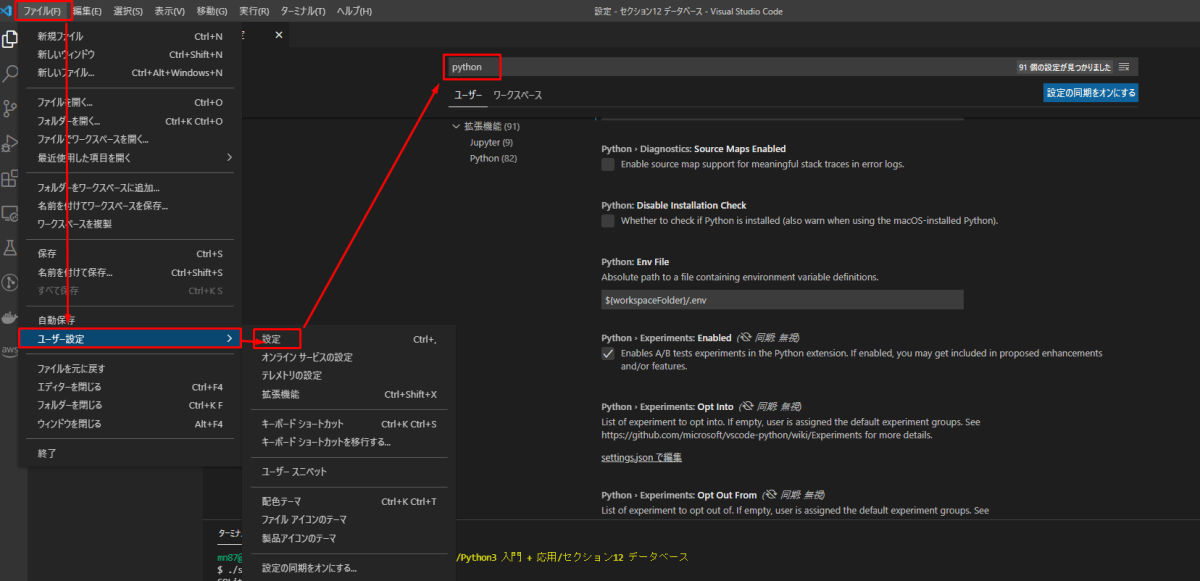Enable the Source Maps Enabled checkbox
This screenshot has width=1200, height=581.
click(x=608, y=162)
